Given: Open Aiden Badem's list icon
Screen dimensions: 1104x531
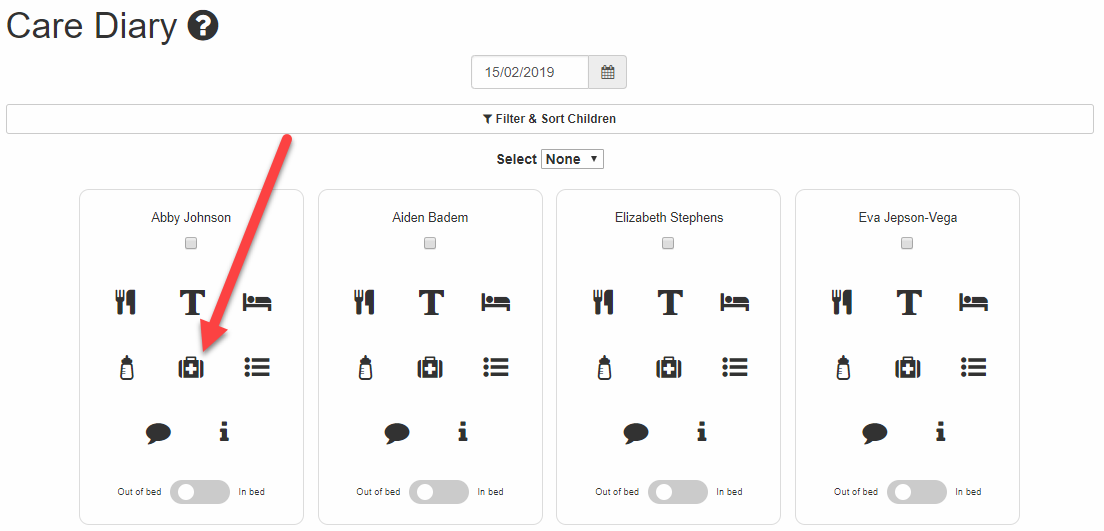Looking at the screenshot, I should click(496, 368).
